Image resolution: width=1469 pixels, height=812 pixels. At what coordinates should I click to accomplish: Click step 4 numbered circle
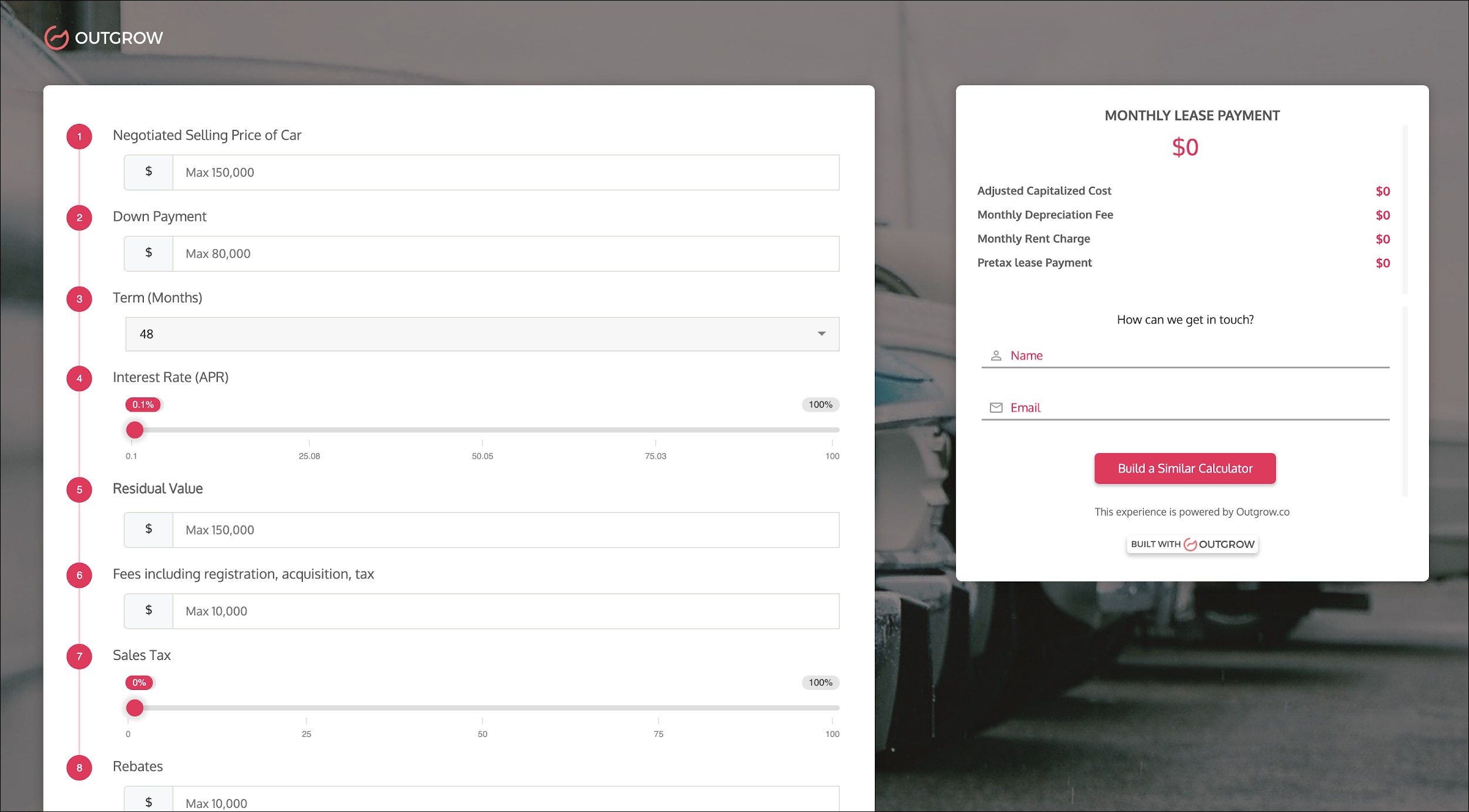tap(79, 379)
